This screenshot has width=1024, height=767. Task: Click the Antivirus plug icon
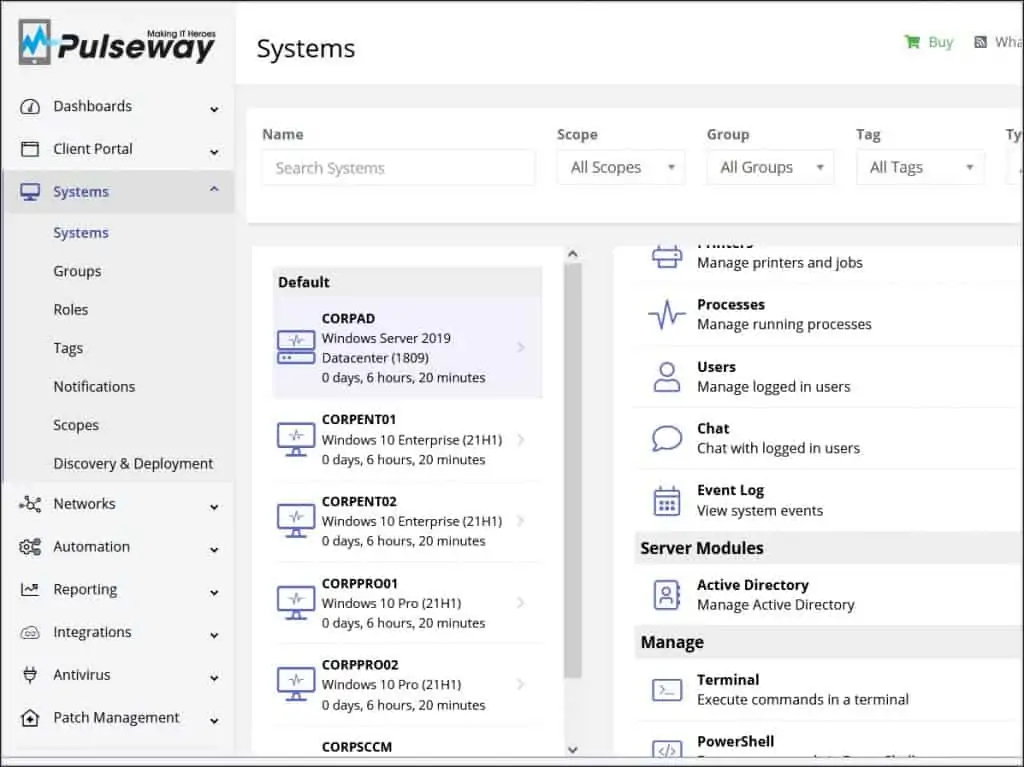[x=30, y=675]
